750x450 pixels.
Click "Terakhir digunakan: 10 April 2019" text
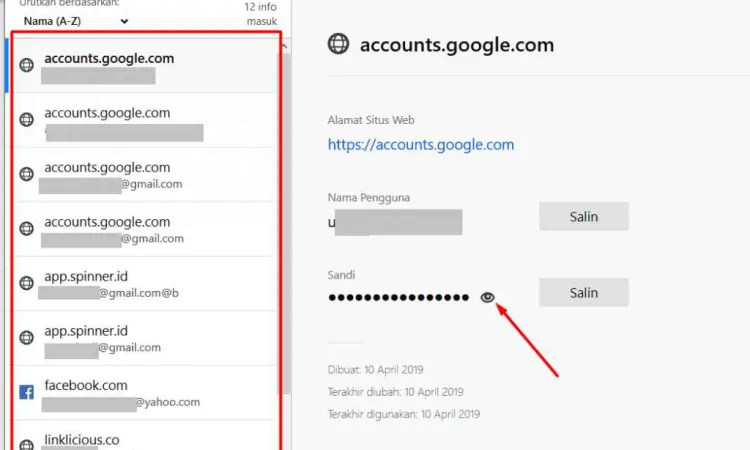point(404,414)
